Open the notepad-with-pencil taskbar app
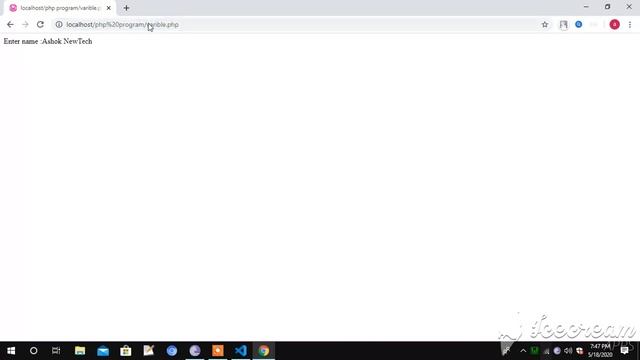 (149, 351)
